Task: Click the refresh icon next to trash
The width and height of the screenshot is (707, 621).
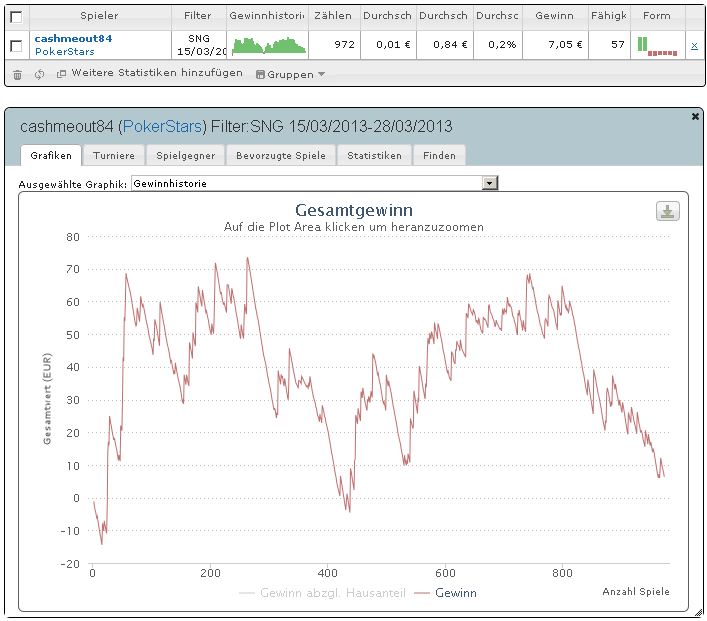Action: pyautogui.click(x=40, y=74)
